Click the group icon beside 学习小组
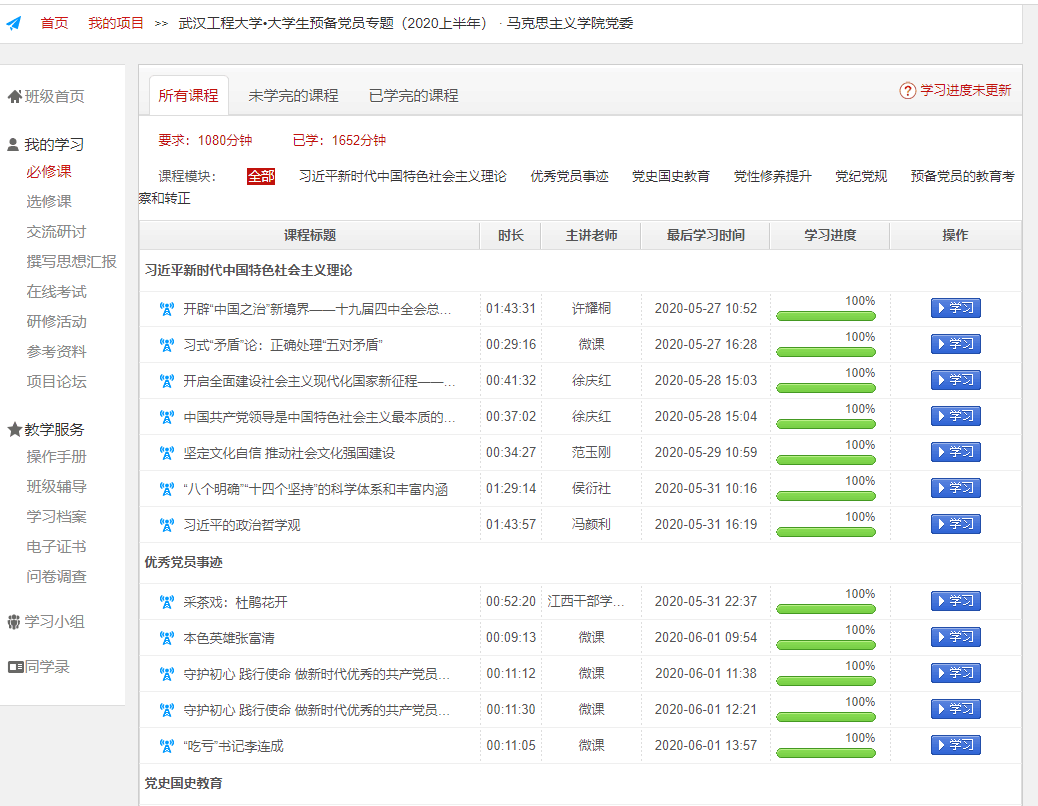Viewport: 1038px width, 806px height. coord(14,622)
